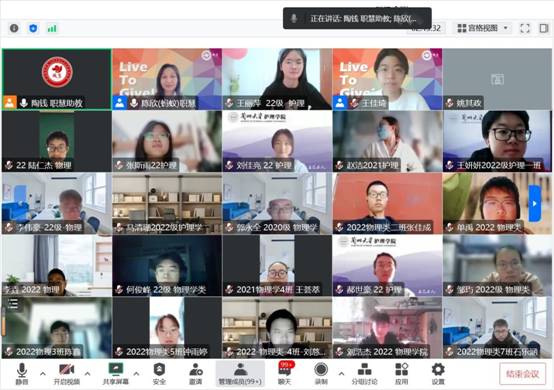Screen dimensions: 554x390
Task: Open breakout rooms
Action: click(x=364, y=374)
